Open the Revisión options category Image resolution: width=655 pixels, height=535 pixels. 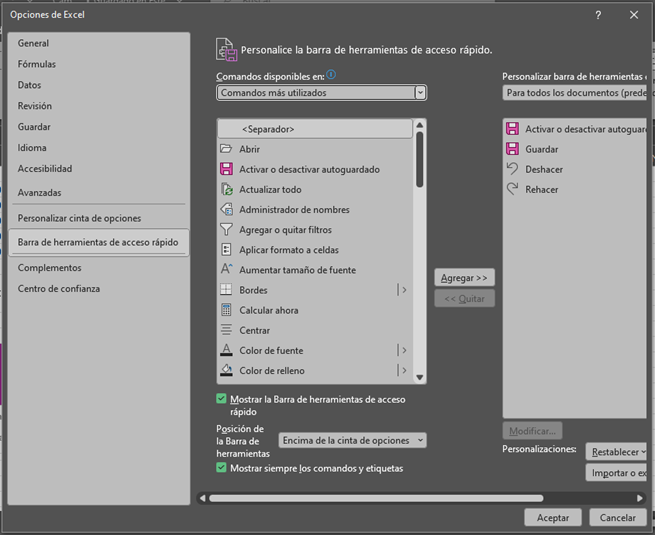99,106
